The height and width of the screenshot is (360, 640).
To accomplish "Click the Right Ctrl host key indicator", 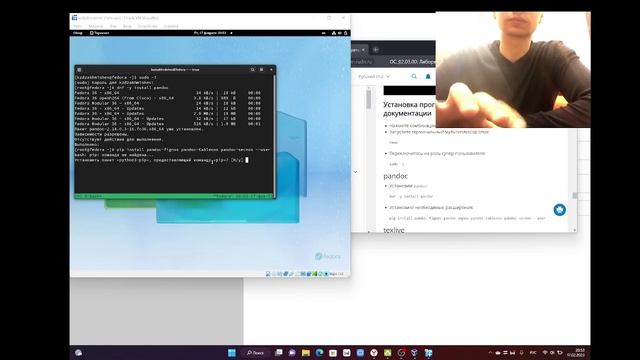I will (337, 274).
